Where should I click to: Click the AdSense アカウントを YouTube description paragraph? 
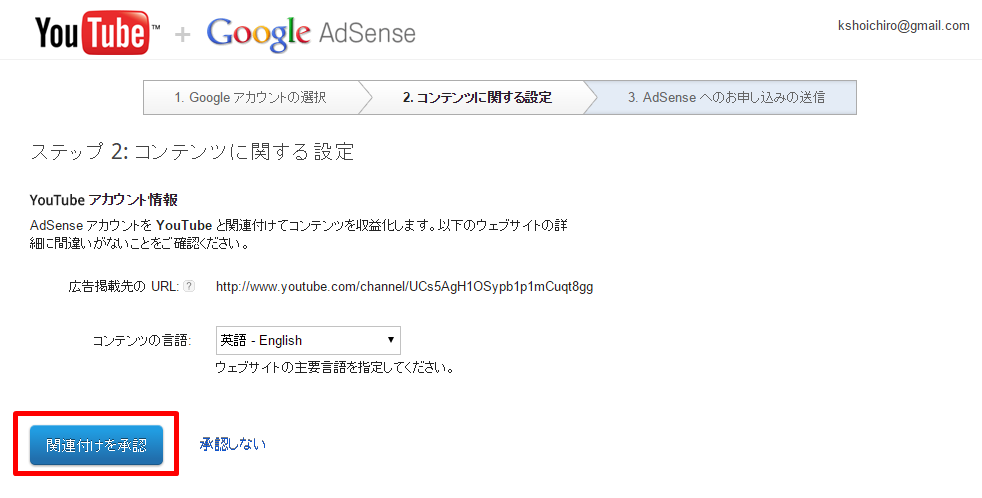tap(299, 234)
